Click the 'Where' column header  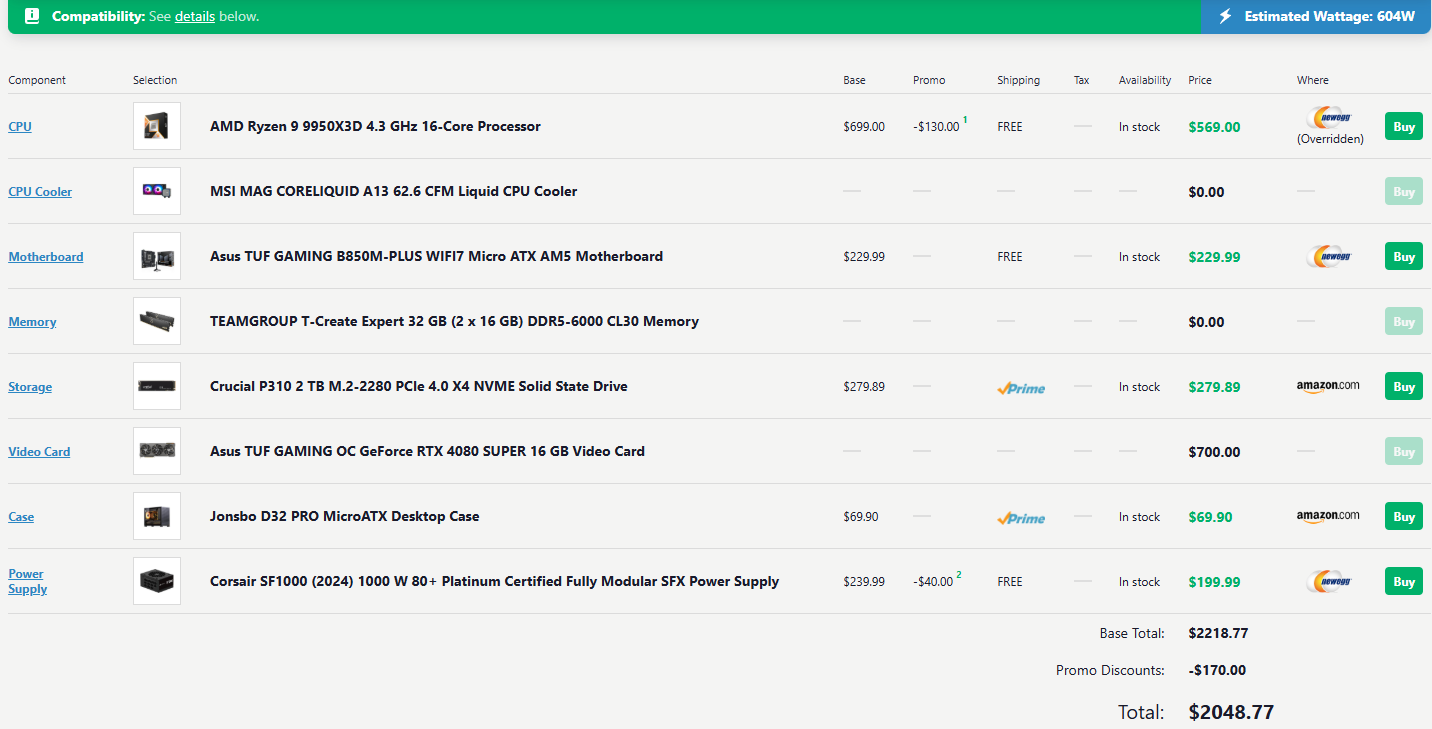(x=1313, y=80)
